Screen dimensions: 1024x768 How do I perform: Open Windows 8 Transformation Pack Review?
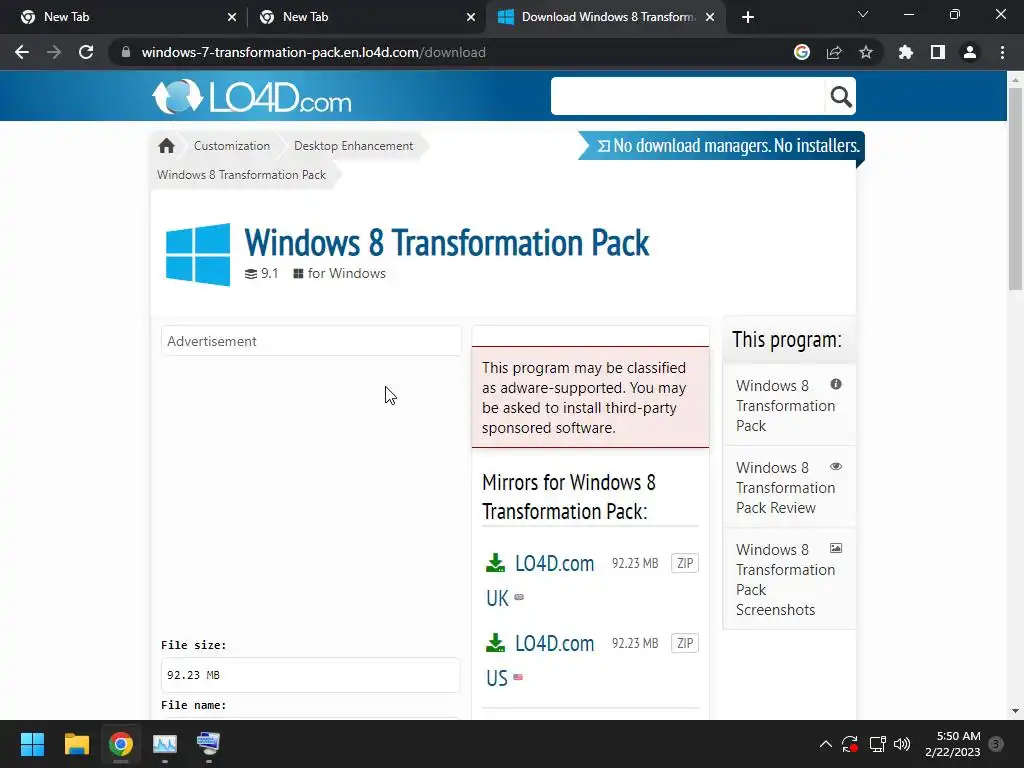click(x=785, y=487)
